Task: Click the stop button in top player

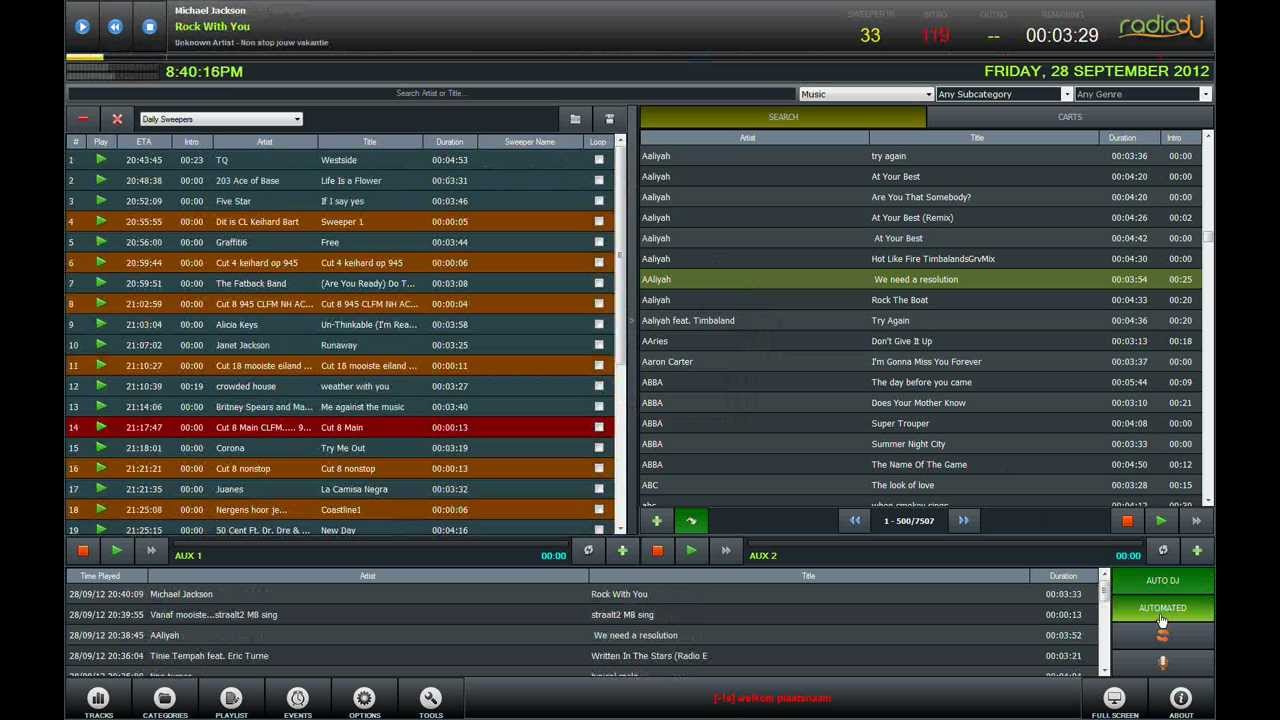Action: pos(149,27)
